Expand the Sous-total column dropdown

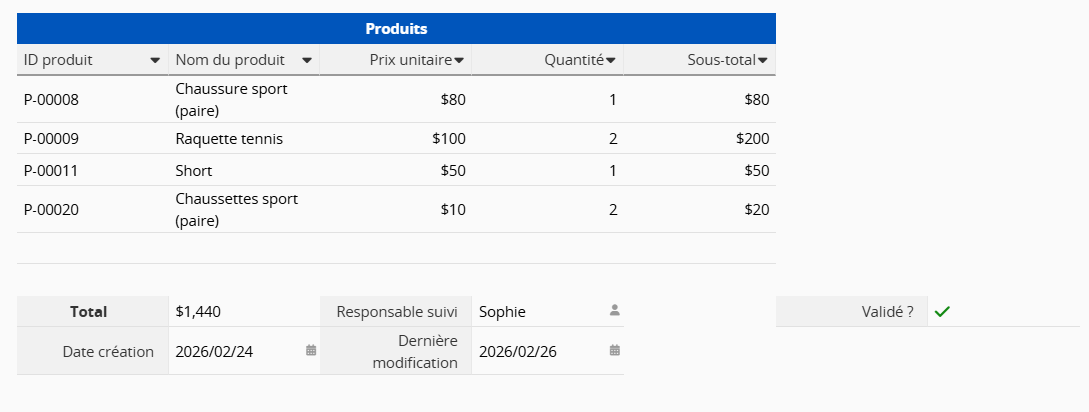(x=763, y=61)
